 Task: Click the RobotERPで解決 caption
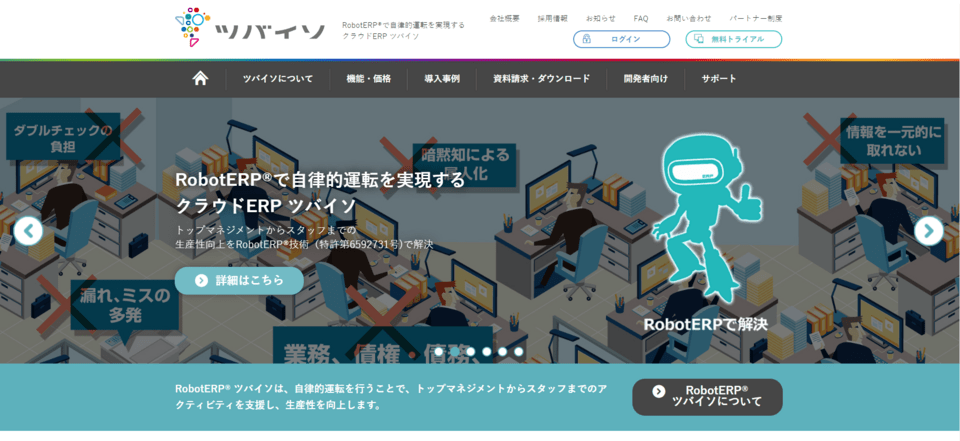click(x=705, y=325)
